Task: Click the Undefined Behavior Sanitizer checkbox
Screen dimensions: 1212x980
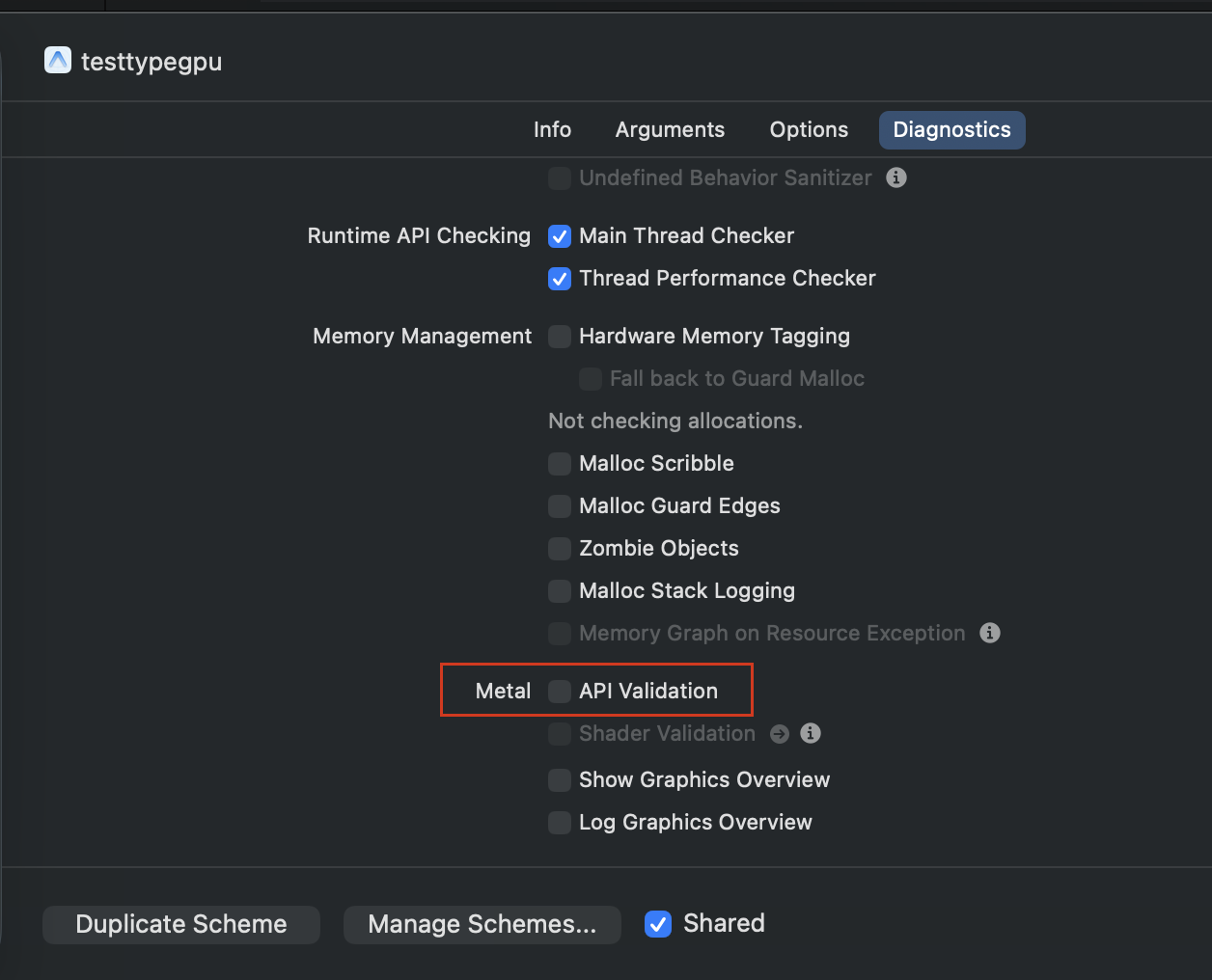Action: click(x=560, y=178)
